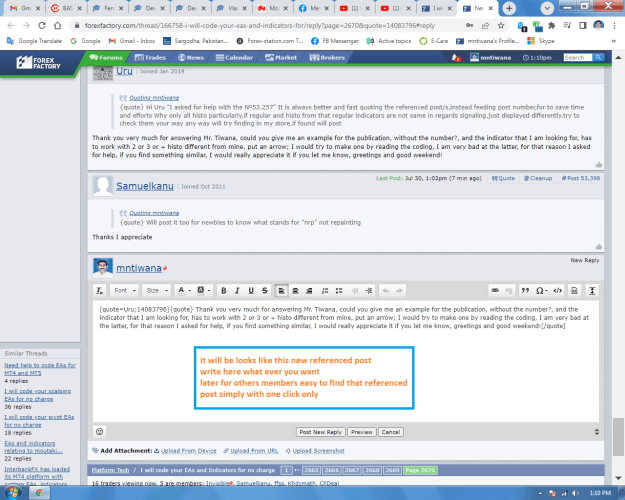Insert quote block with quotation icon

[x=525, y=291]
